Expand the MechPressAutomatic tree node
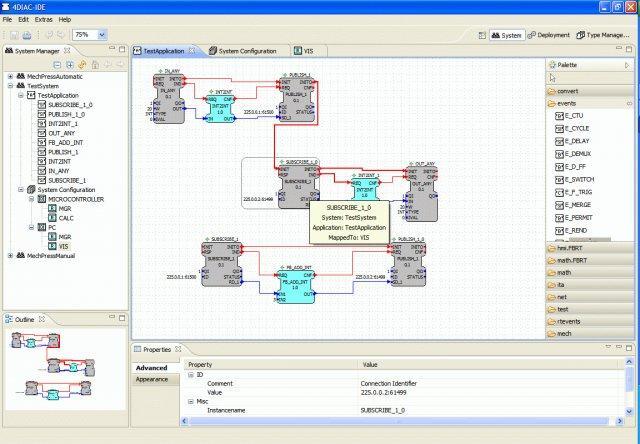640x444 pixels. (x=11, y=77)
